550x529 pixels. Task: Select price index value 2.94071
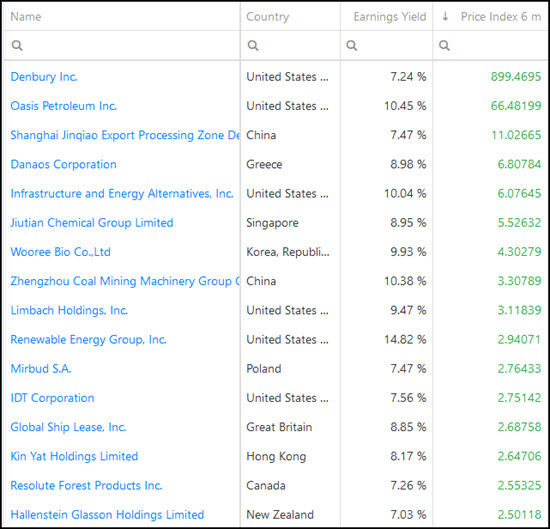click(519, 339)
